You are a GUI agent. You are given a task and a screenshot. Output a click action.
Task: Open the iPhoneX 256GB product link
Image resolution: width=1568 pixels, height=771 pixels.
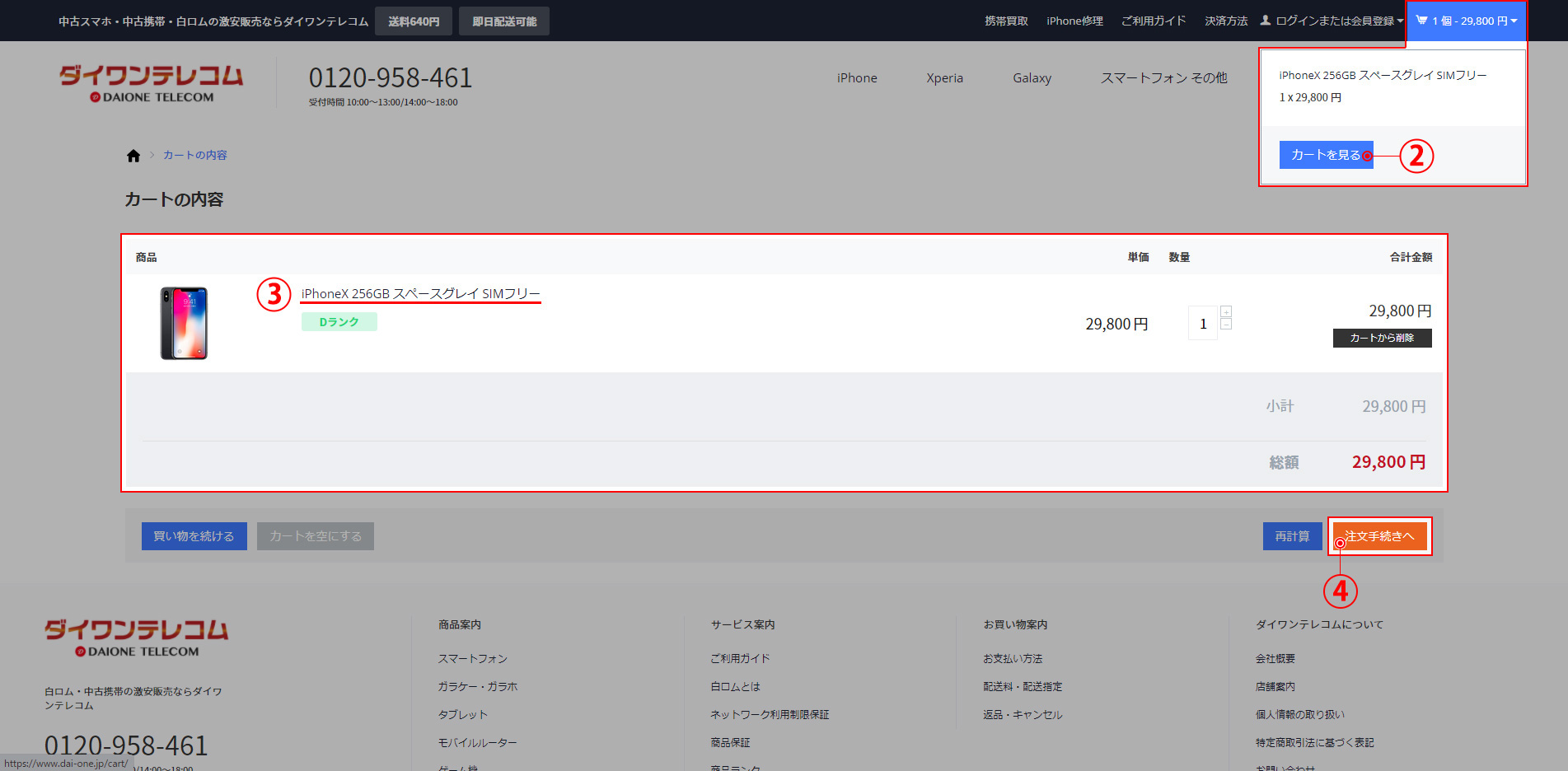(x=420, y=294)
